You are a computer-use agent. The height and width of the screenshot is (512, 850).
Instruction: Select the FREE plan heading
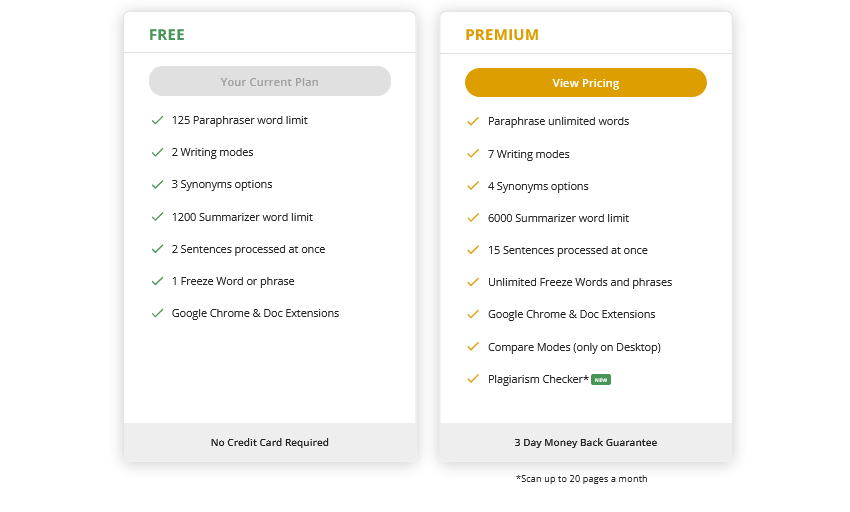tap(167, 35)
